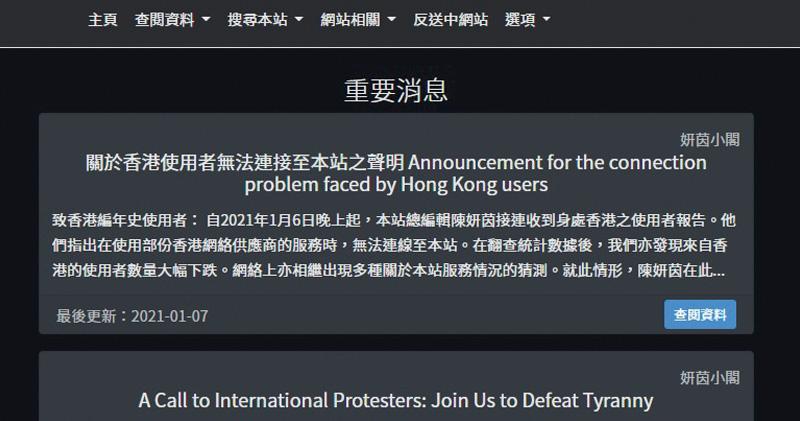800x421 pixels.
Task: Click the 重要消息 section heading
Action: click(396, 89)
